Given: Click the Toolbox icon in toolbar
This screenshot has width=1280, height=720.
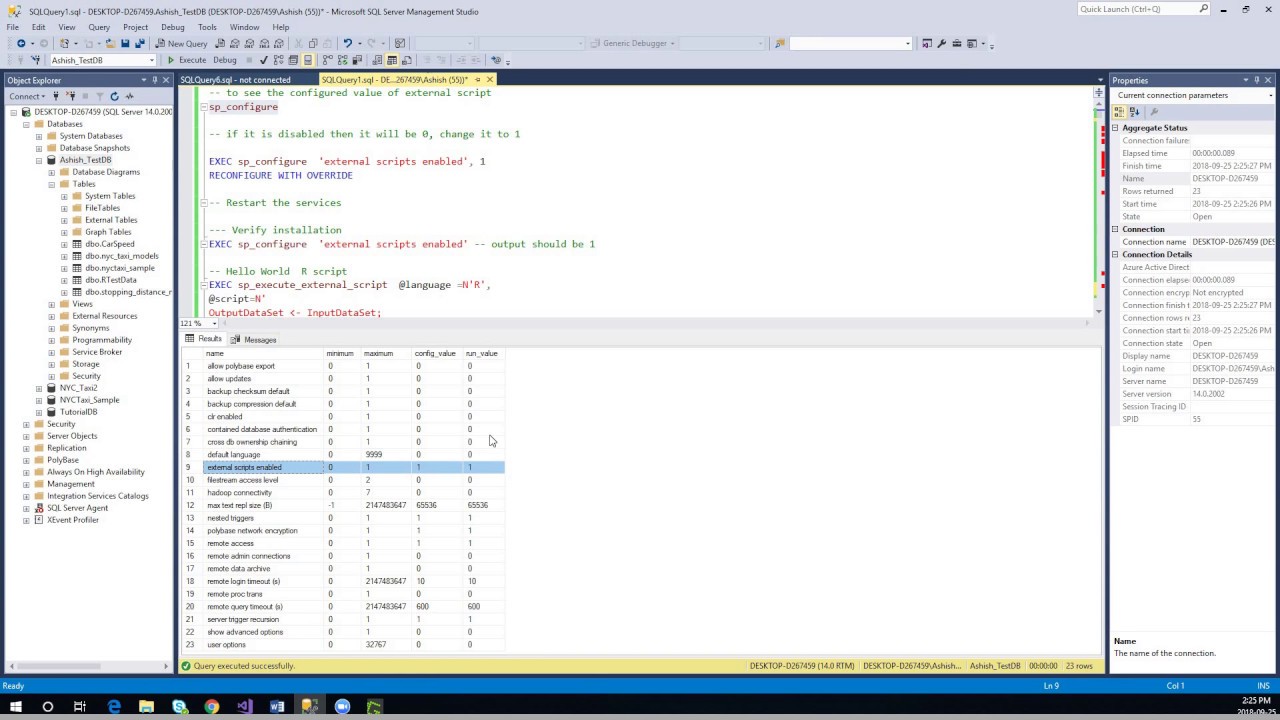Looking at the screenshot, I should click(957, 44).
